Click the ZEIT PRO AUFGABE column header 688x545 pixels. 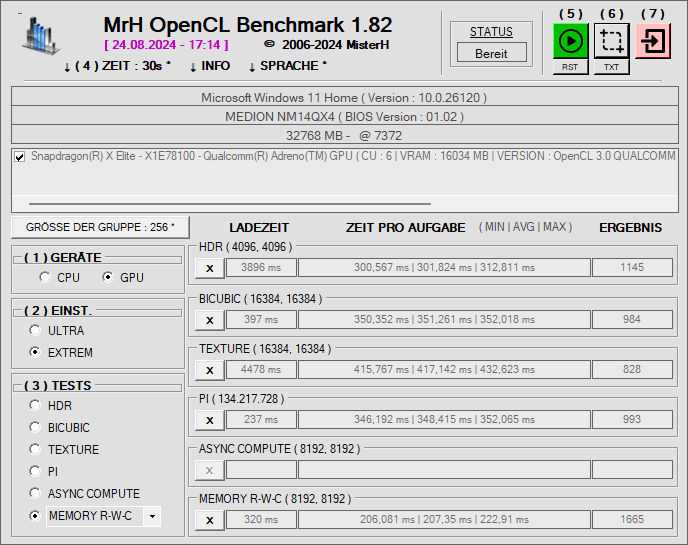click(x=405, y=227)
